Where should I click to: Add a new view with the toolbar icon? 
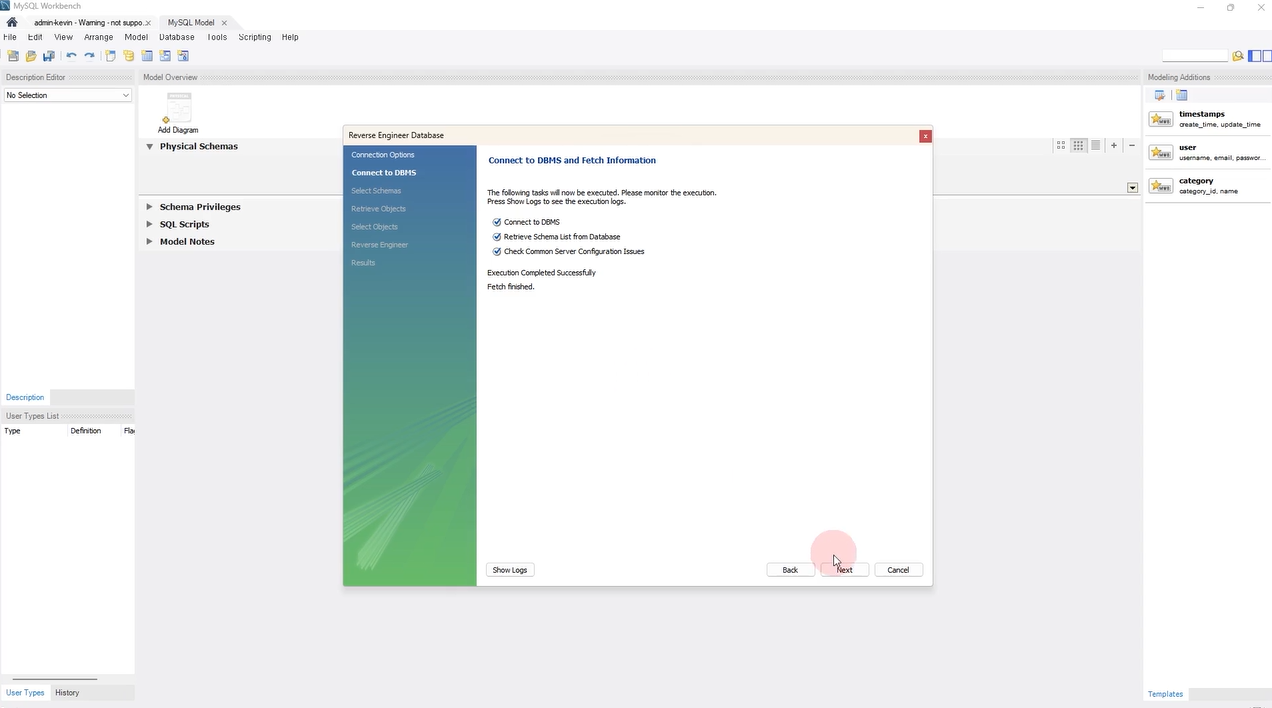pyautogui.click(x=165, y=56)
